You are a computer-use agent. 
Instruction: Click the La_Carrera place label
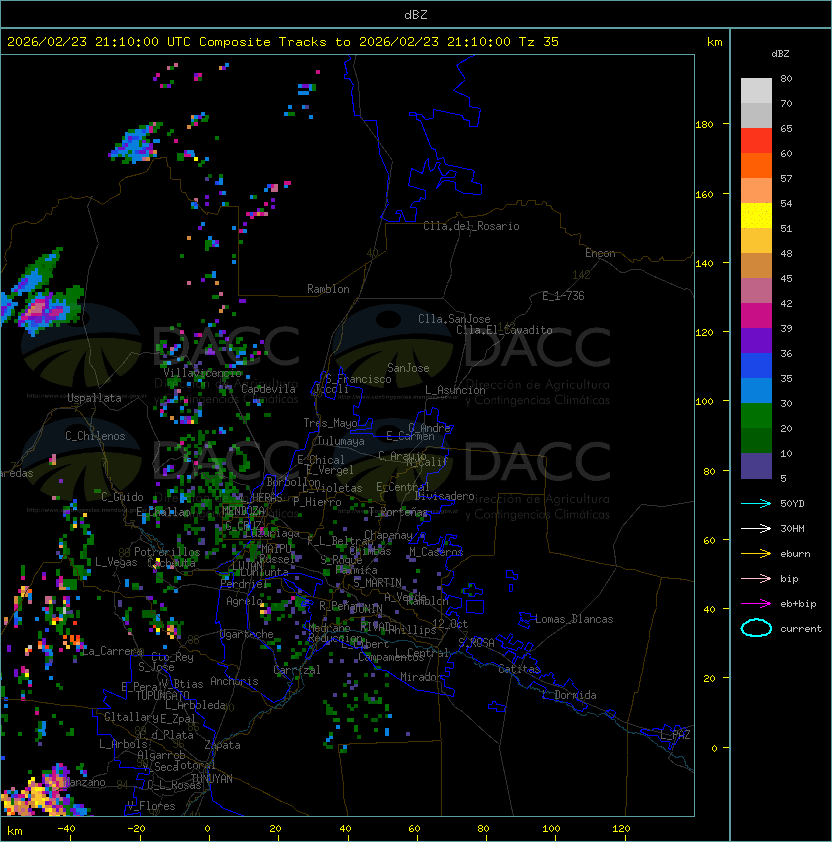point(112,651)
